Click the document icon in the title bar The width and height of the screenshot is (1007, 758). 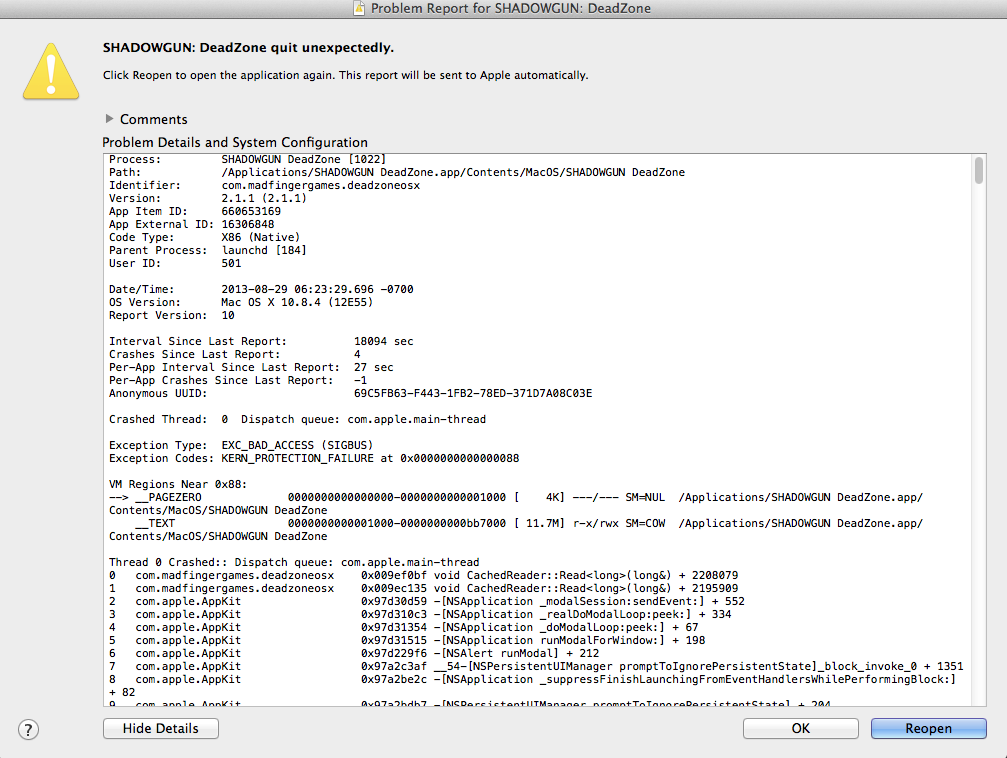[x=360, y=8]
